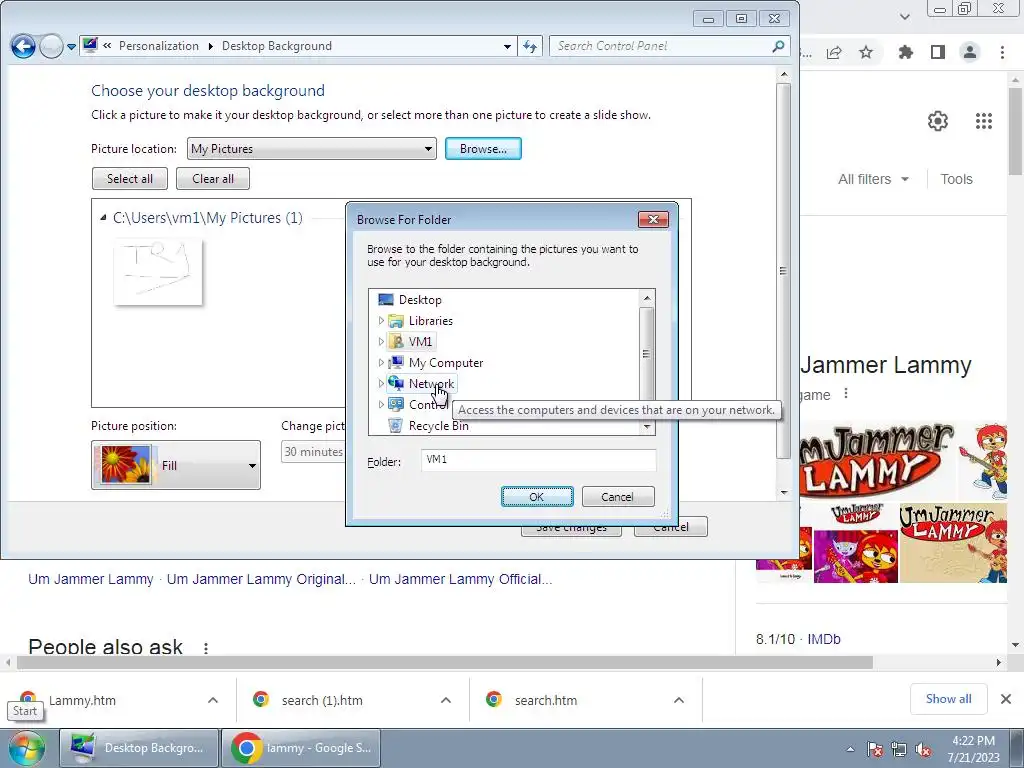The height and width of the screenshot is (768, 1024).
Task: Open the Um Jammer Lammy Official link
Action: (x=460, y=579)
